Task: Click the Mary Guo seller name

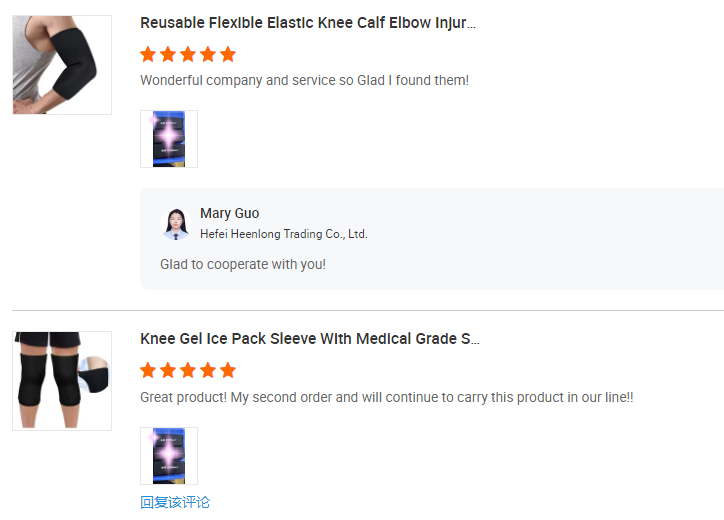Action: (x=229, y=213)
